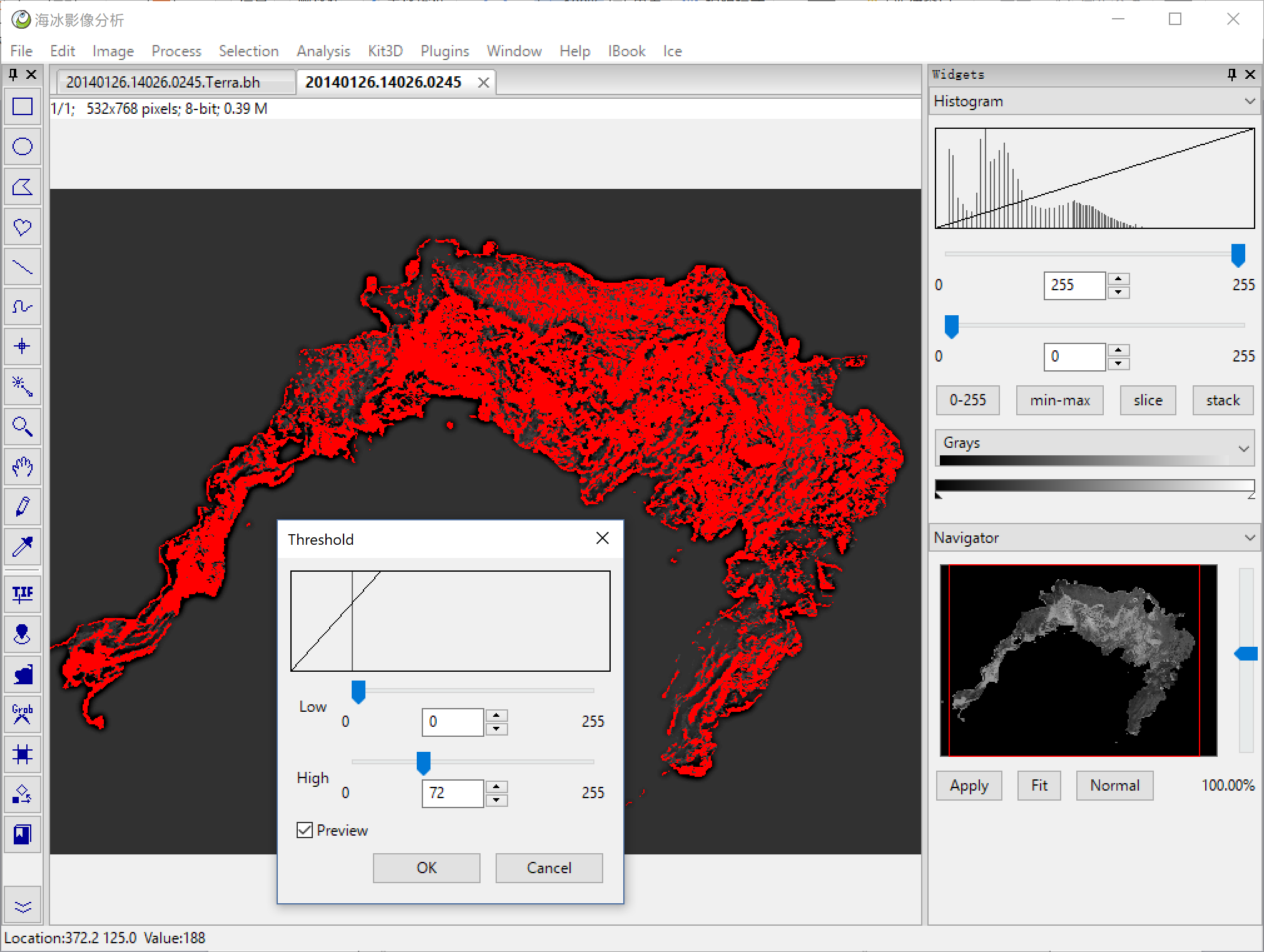This screenshot has height=952, width=1264.
Task: Click the Grab tool icon
Action: point(23,714)
